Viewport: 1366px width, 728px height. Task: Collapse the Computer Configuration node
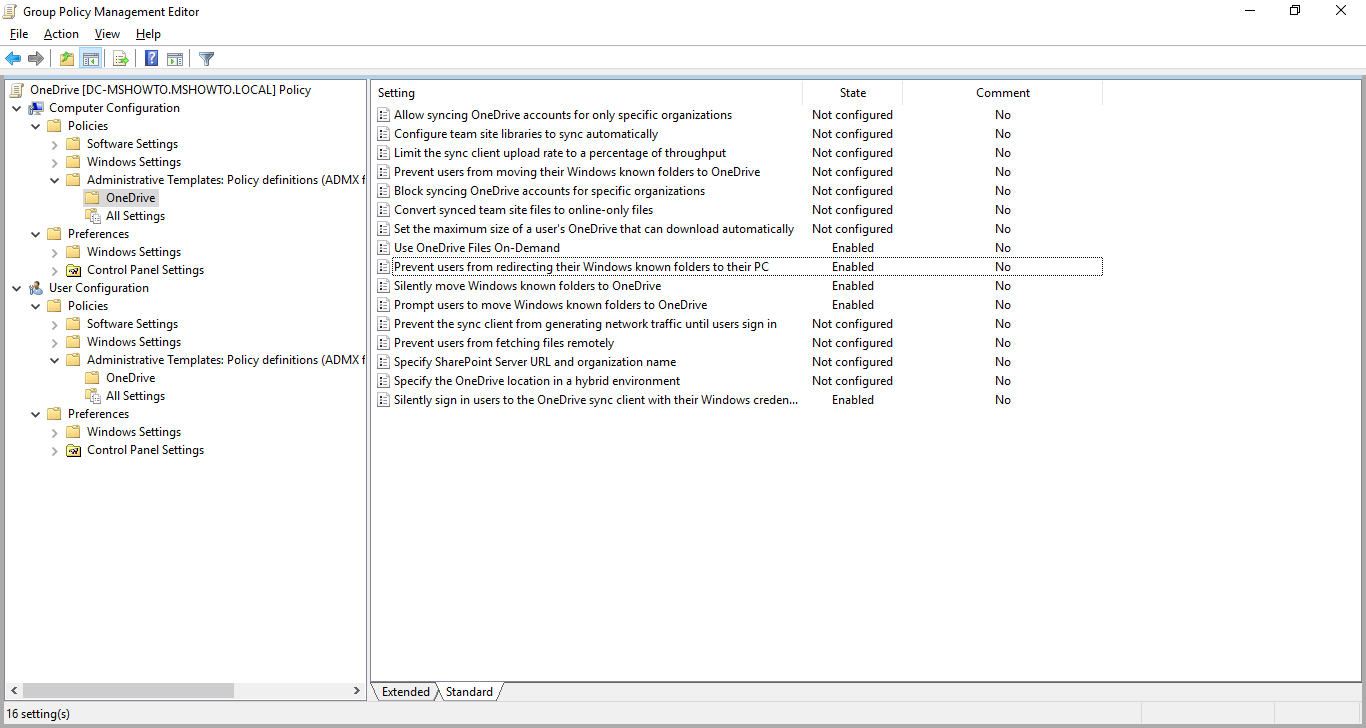16,108
